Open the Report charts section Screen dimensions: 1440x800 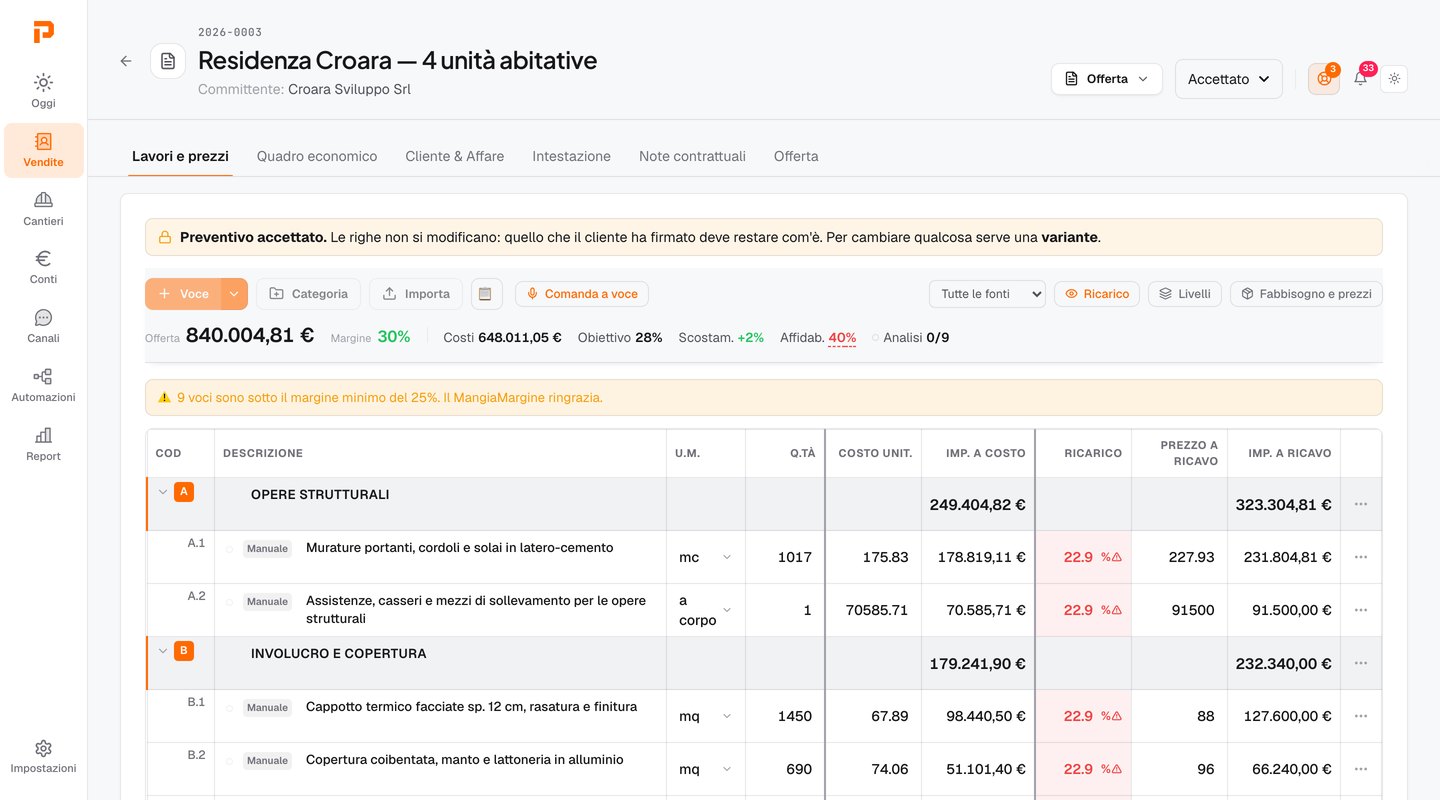pos(43,444)
